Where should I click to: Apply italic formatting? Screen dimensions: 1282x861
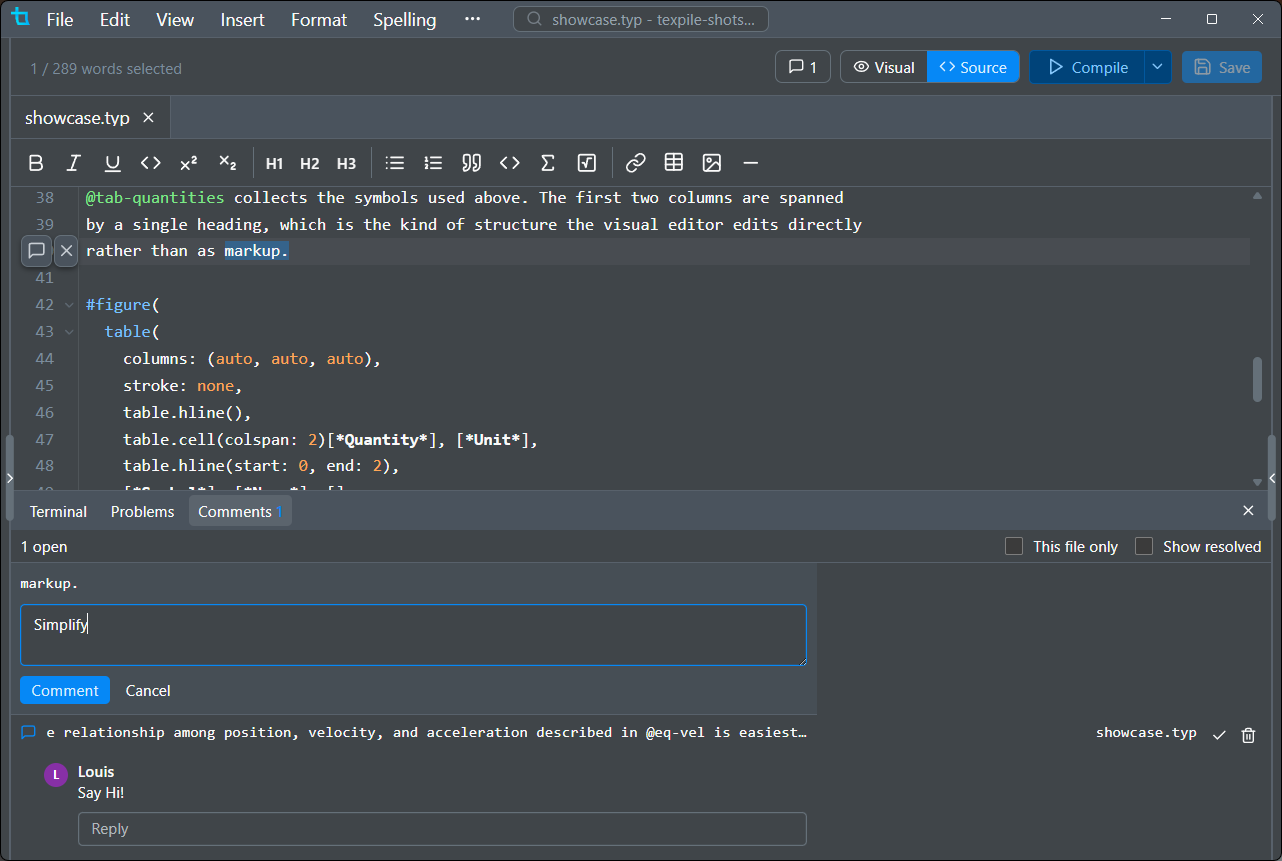[x=73, y=163]
